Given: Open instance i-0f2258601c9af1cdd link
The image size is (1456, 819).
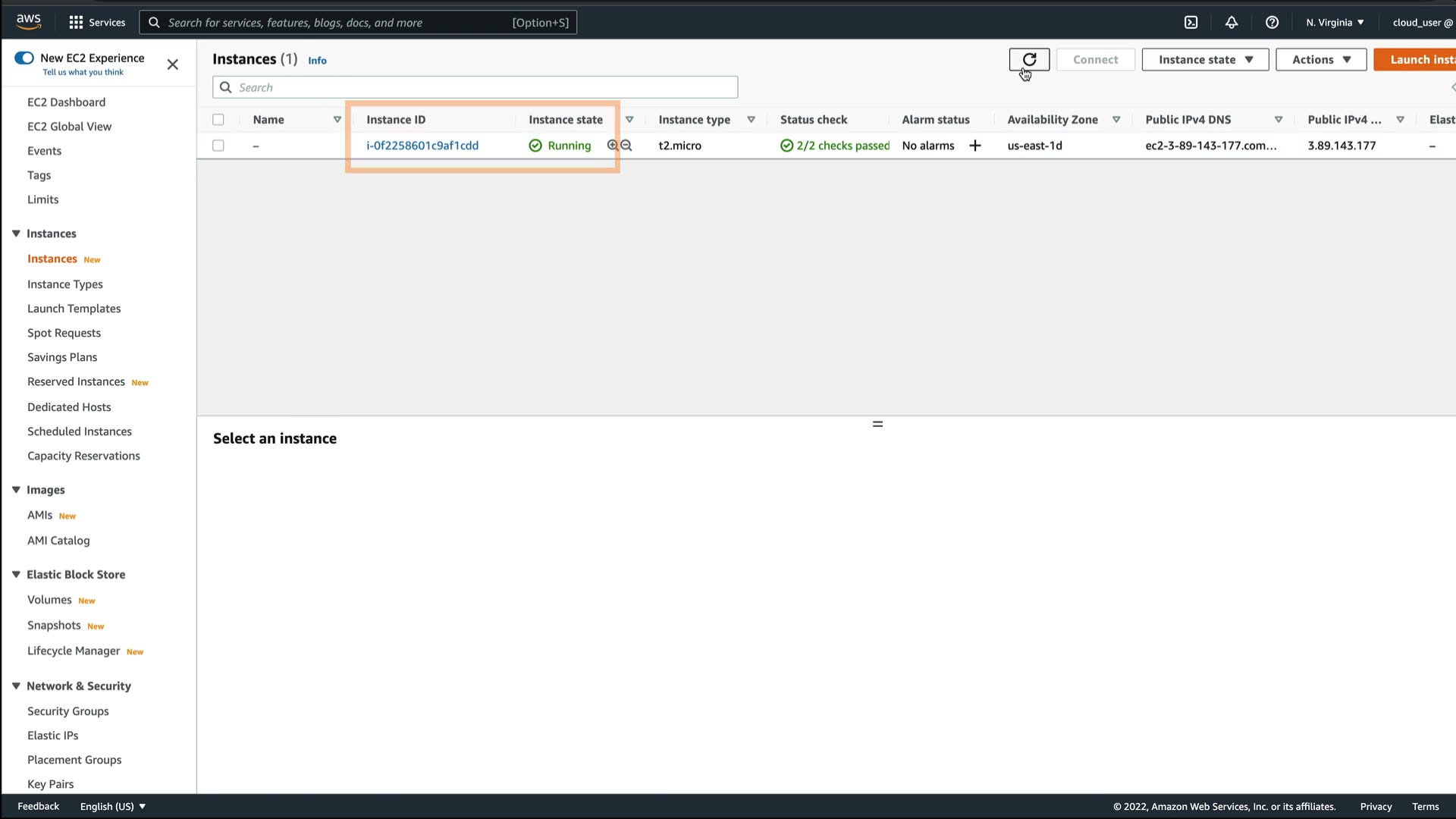Looking at the screenshot, I should click(422, 146).
